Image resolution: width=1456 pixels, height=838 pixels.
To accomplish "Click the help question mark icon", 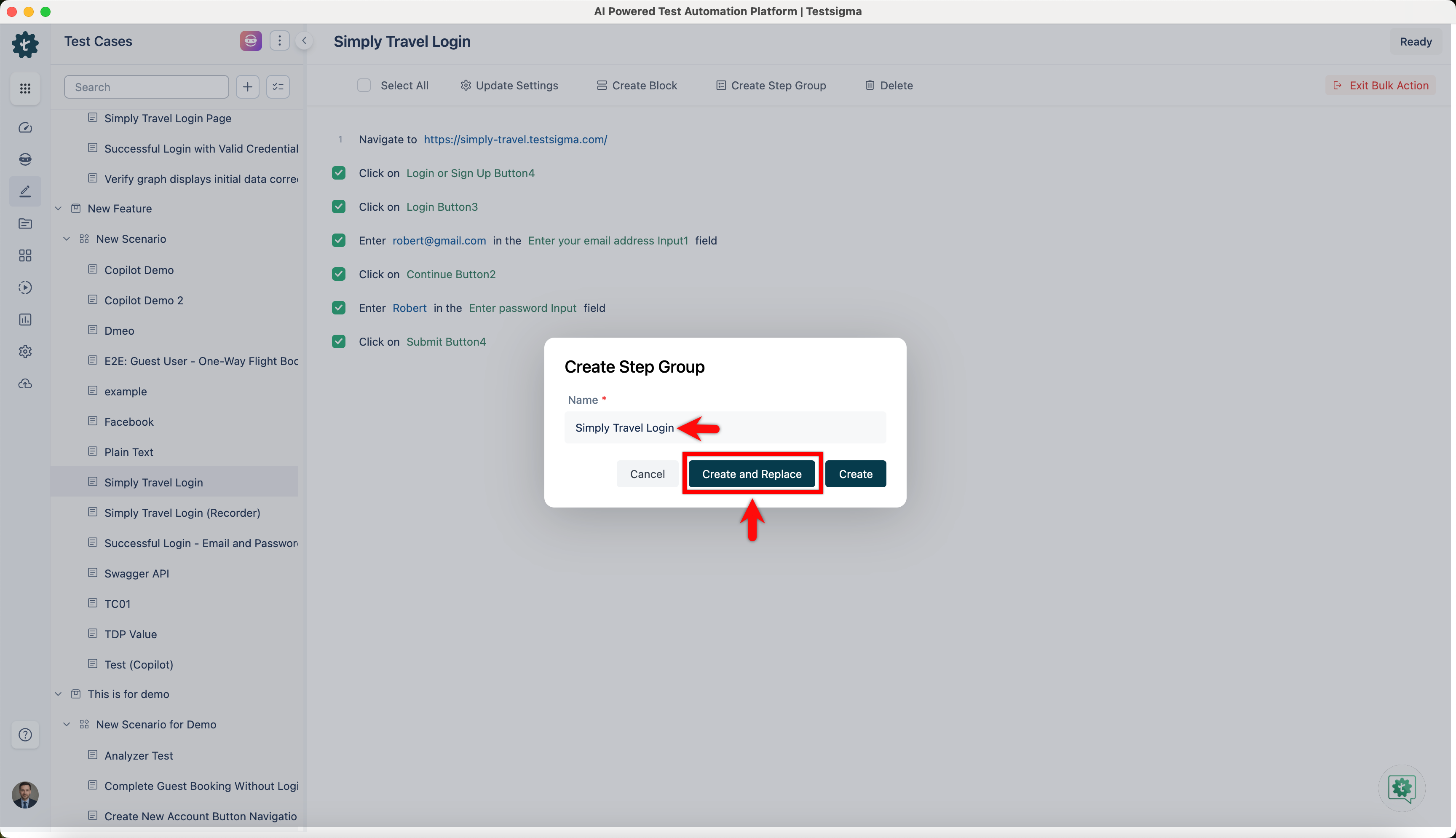I will click(25, 734).
